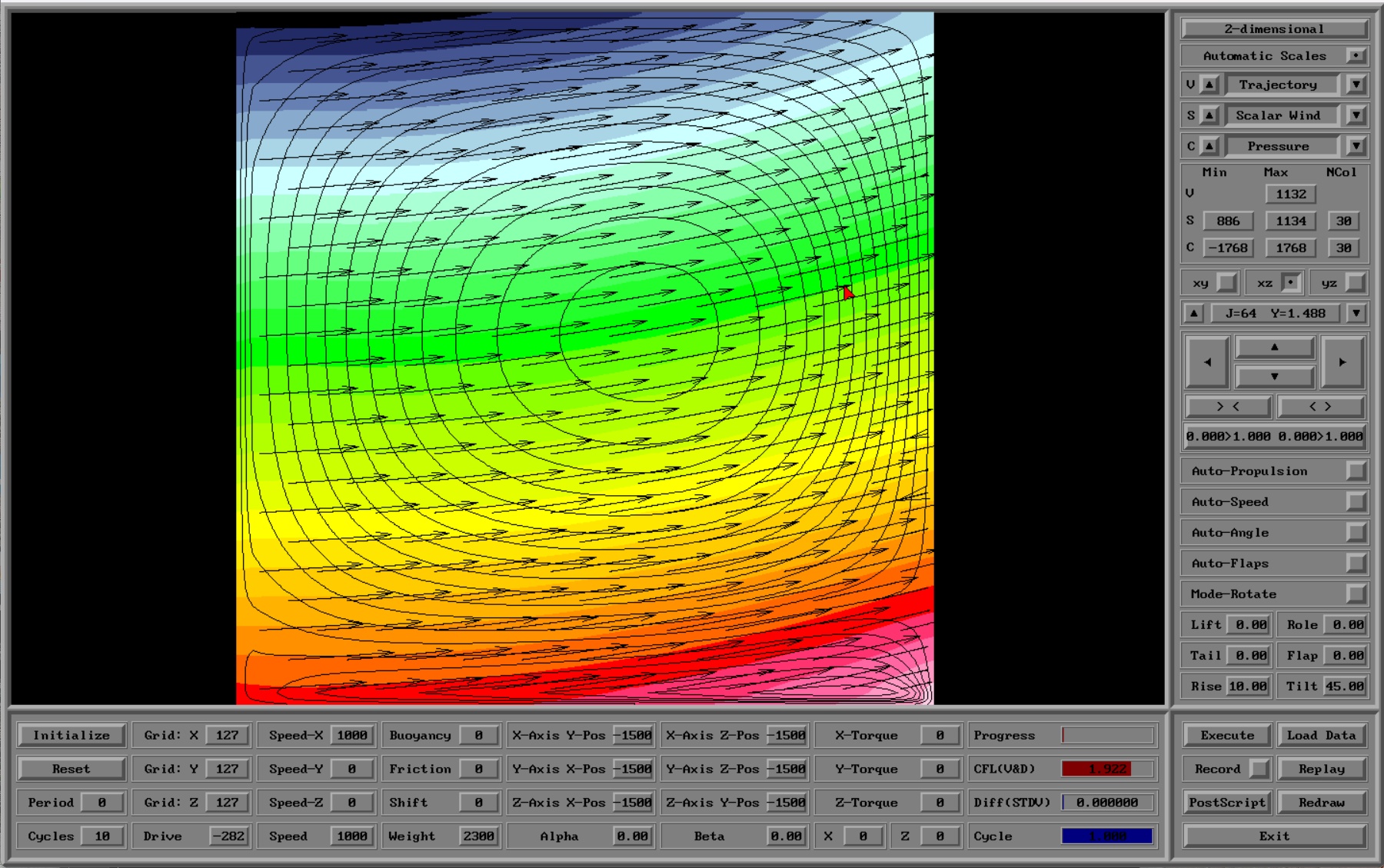
Task: Click the pan up arrow button
Action: click(x=1274, y=348)
